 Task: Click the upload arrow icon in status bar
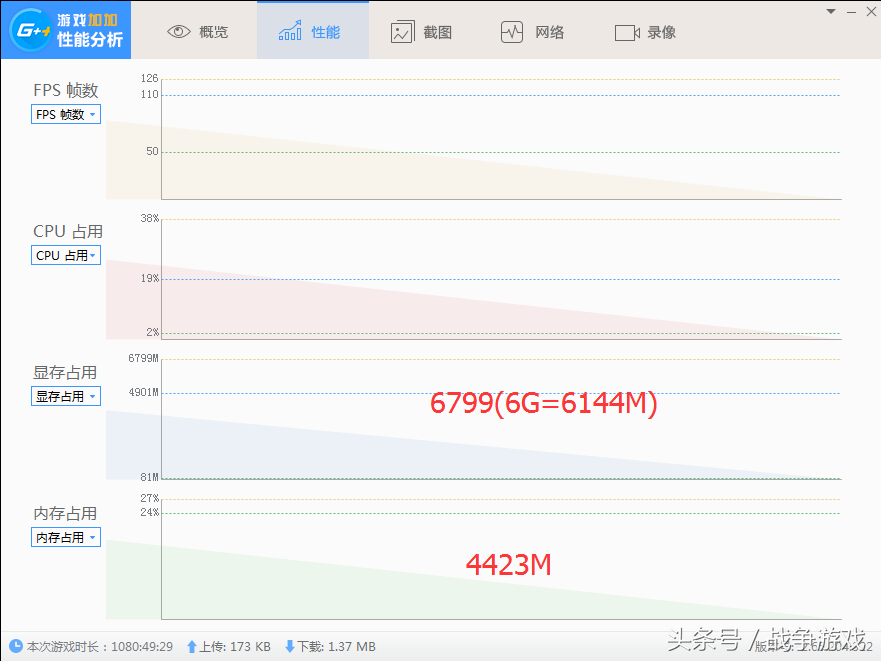[192, 647]
